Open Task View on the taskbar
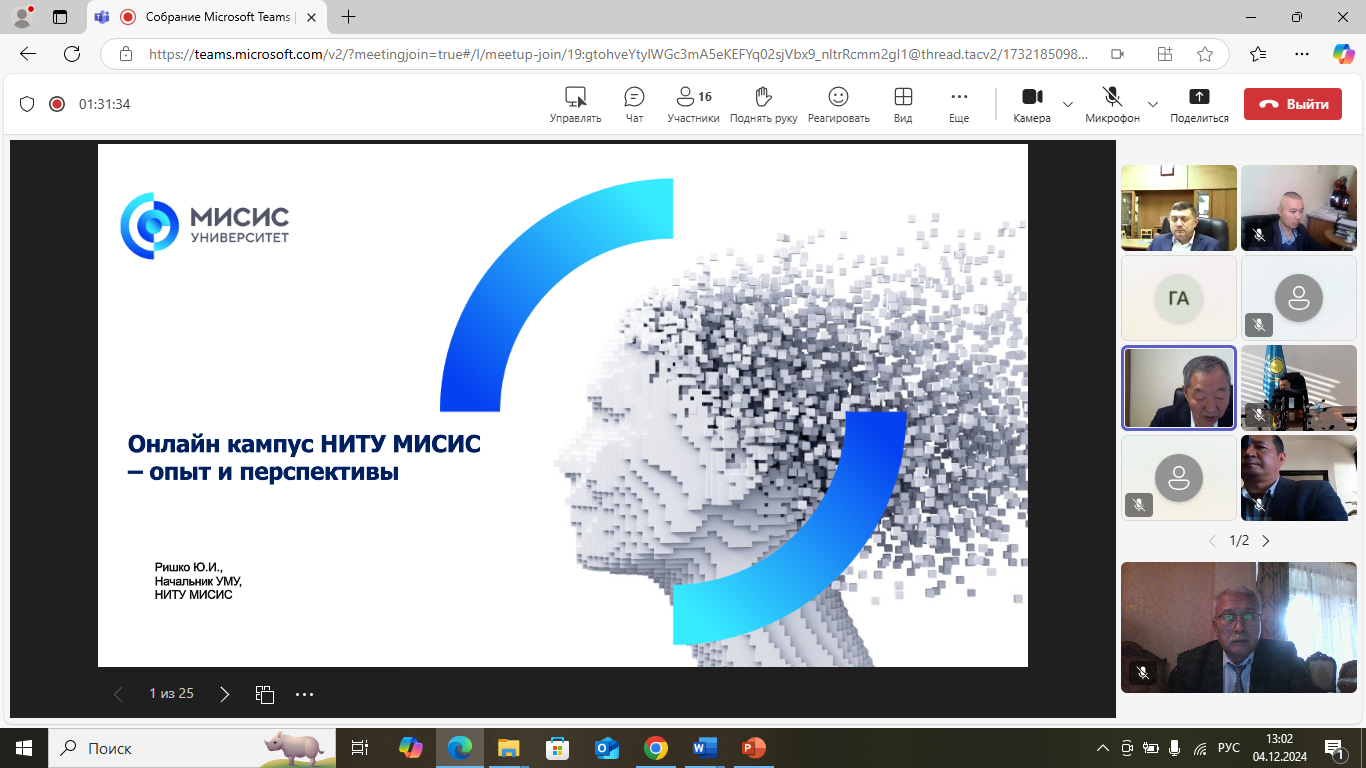This screenshot has height=768, width=1366. click(x=360, y=748)
